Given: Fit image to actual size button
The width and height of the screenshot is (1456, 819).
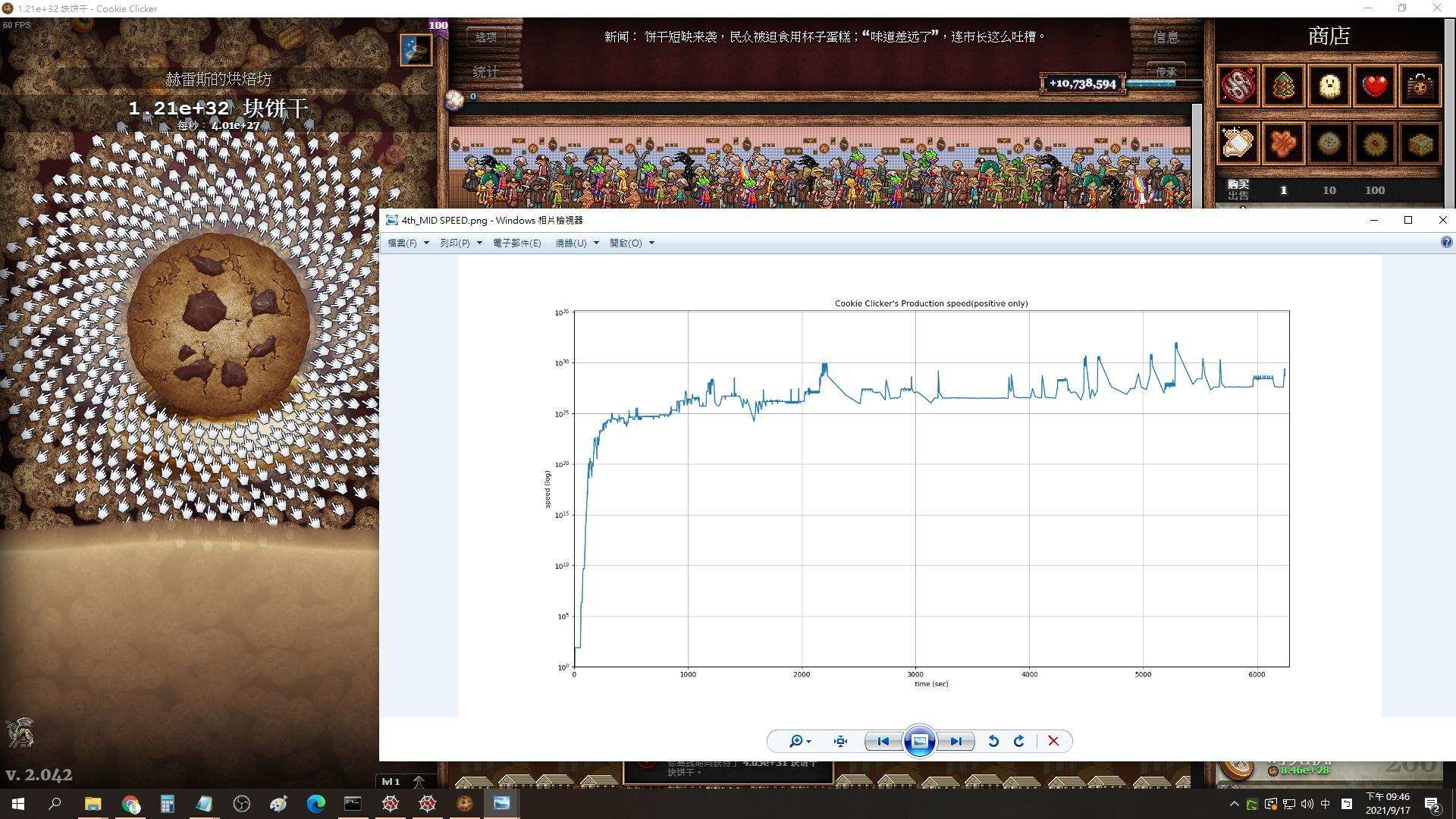Looking at the screenshot, I should [840, 741].
